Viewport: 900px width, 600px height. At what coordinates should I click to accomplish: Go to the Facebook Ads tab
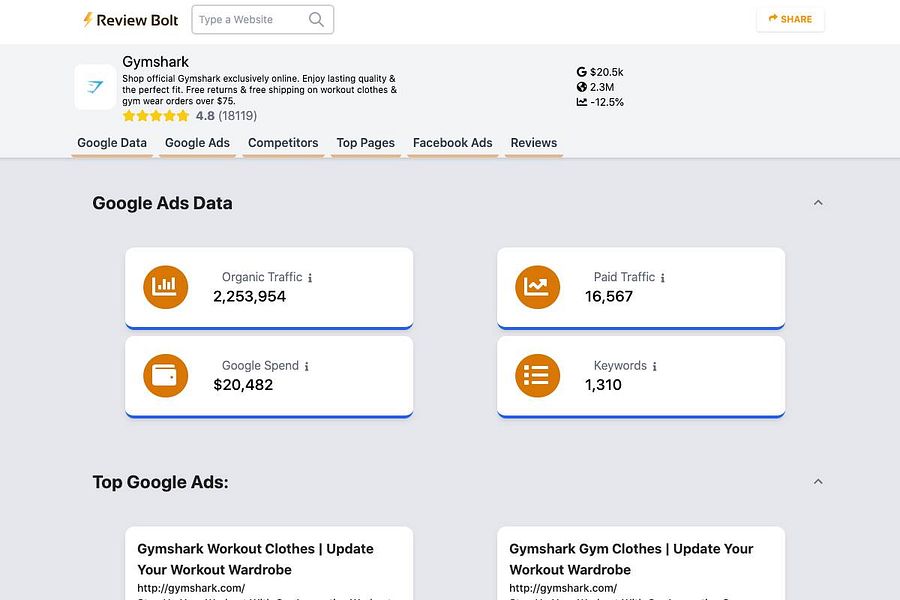[x=452, y=143]
